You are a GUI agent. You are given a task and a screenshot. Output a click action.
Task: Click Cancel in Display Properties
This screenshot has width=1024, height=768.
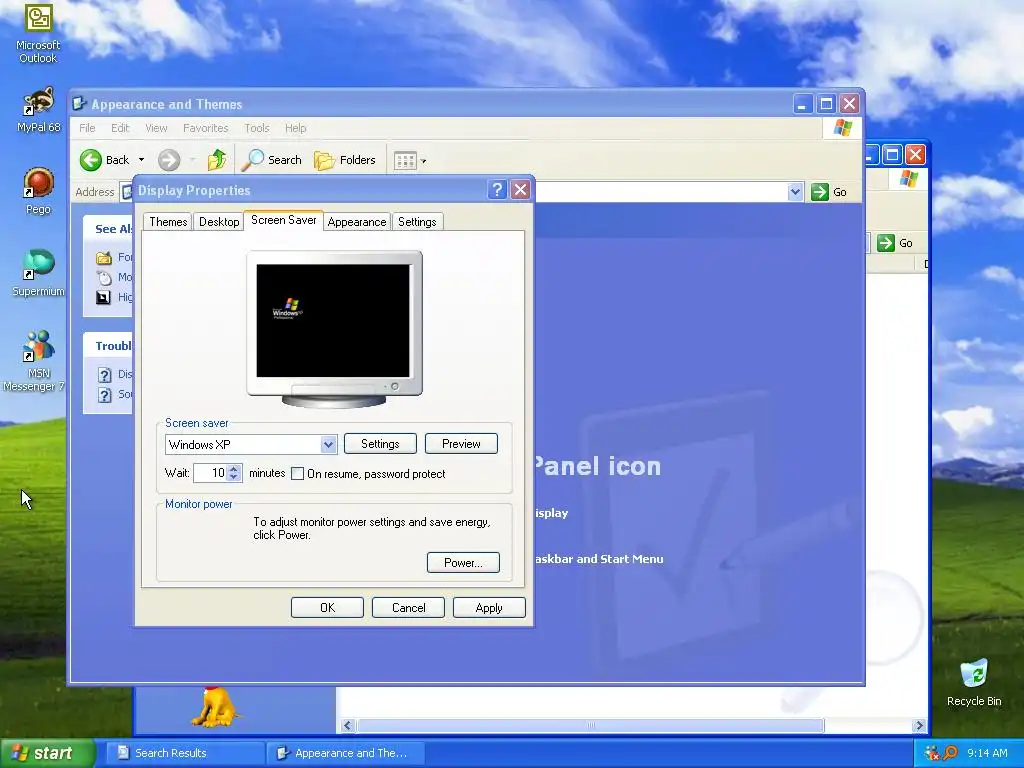point(408,608)
